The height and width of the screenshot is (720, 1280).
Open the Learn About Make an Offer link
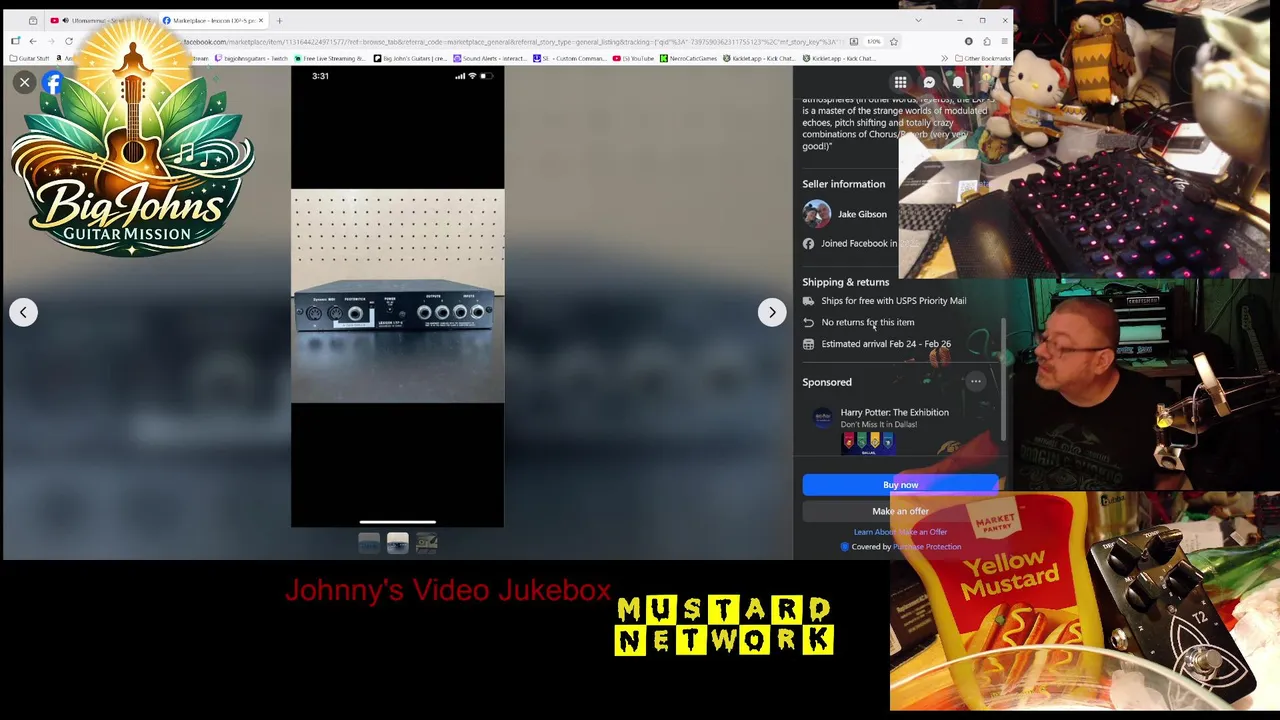point(900,532)
